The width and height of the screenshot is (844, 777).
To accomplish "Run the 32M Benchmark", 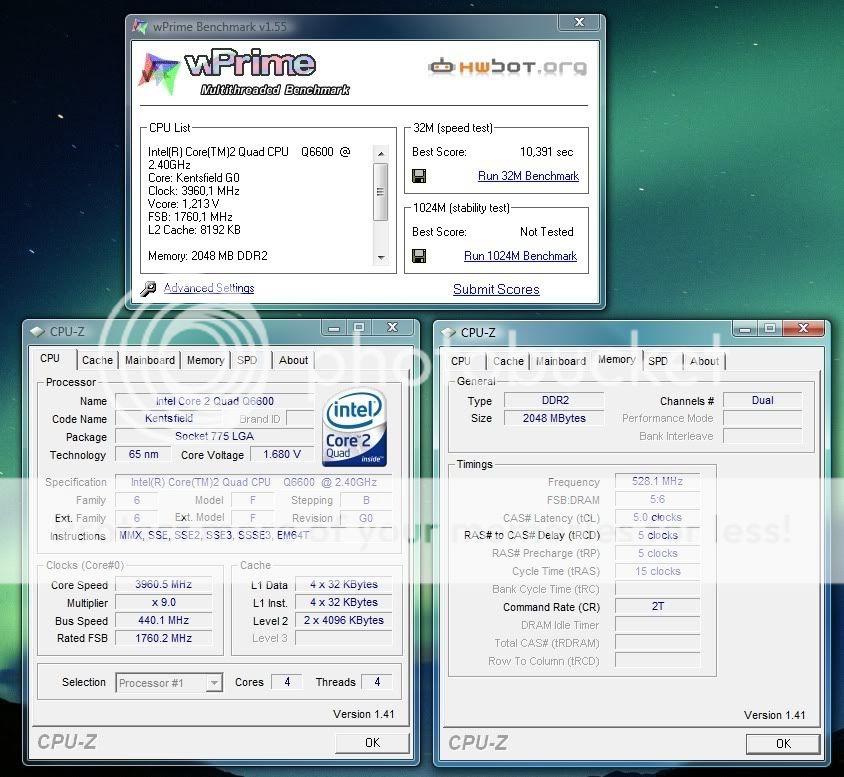I will coord(528,176).
